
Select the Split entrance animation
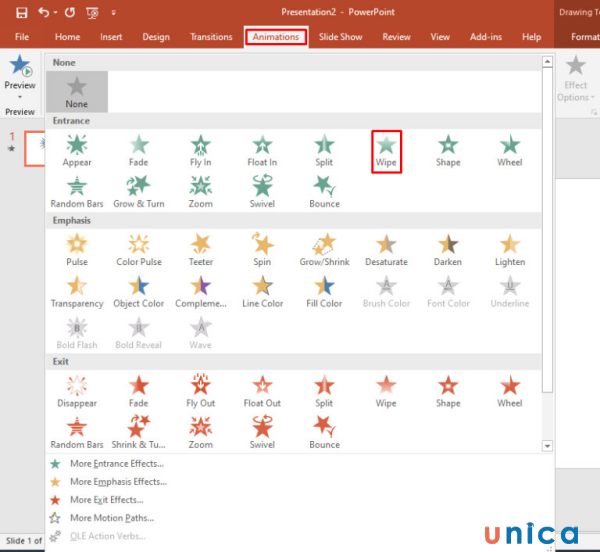point(324,151)
